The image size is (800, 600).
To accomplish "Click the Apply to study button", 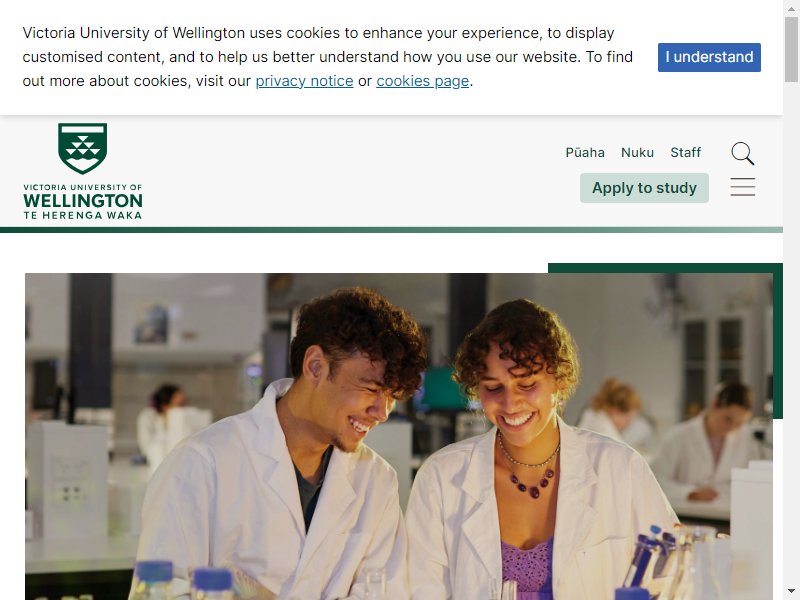I will coord(644,188).
